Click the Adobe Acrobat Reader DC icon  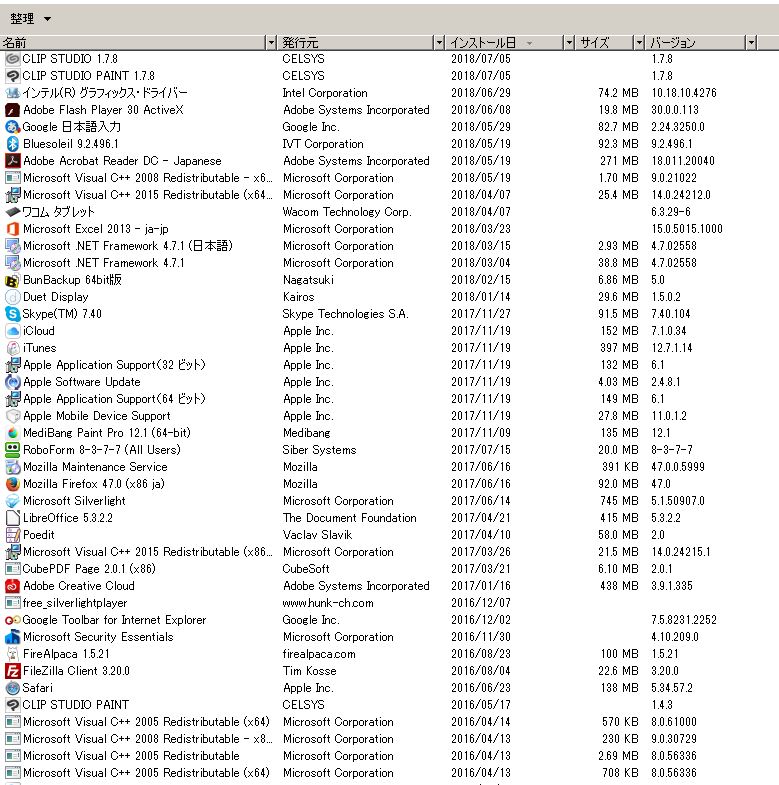coord(13,161)
